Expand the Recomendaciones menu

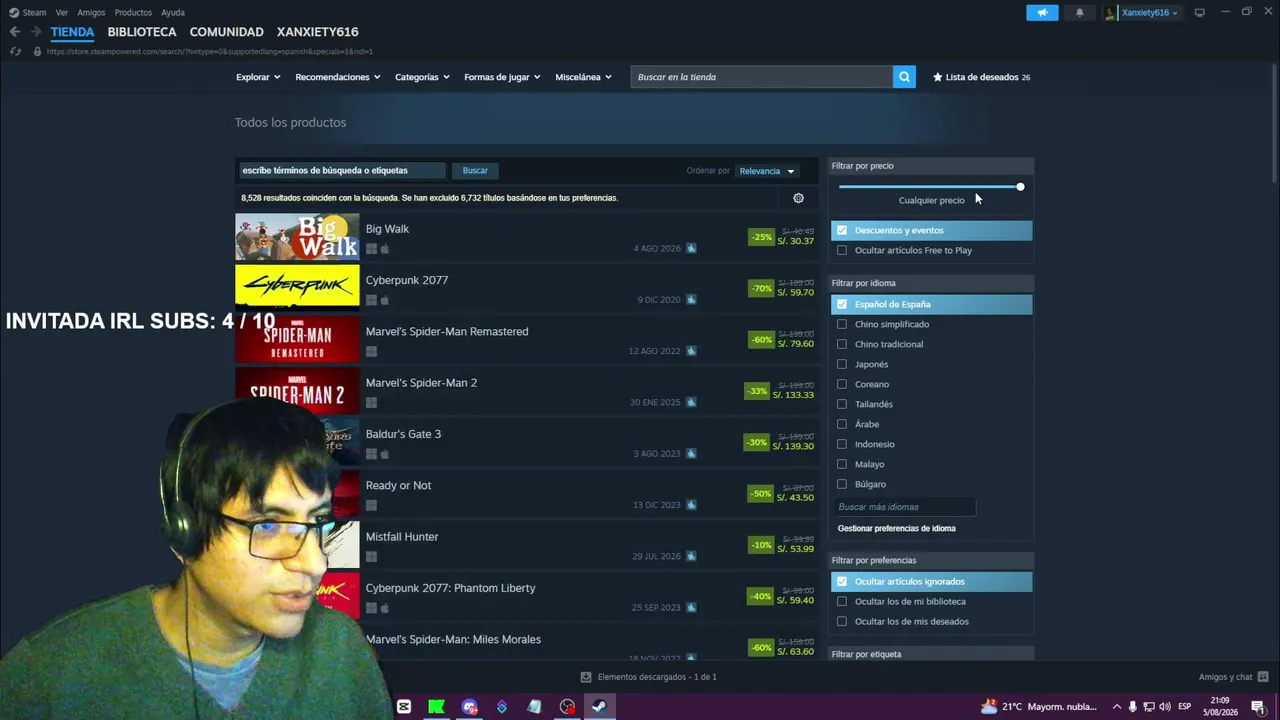click(x=338, y=77)
